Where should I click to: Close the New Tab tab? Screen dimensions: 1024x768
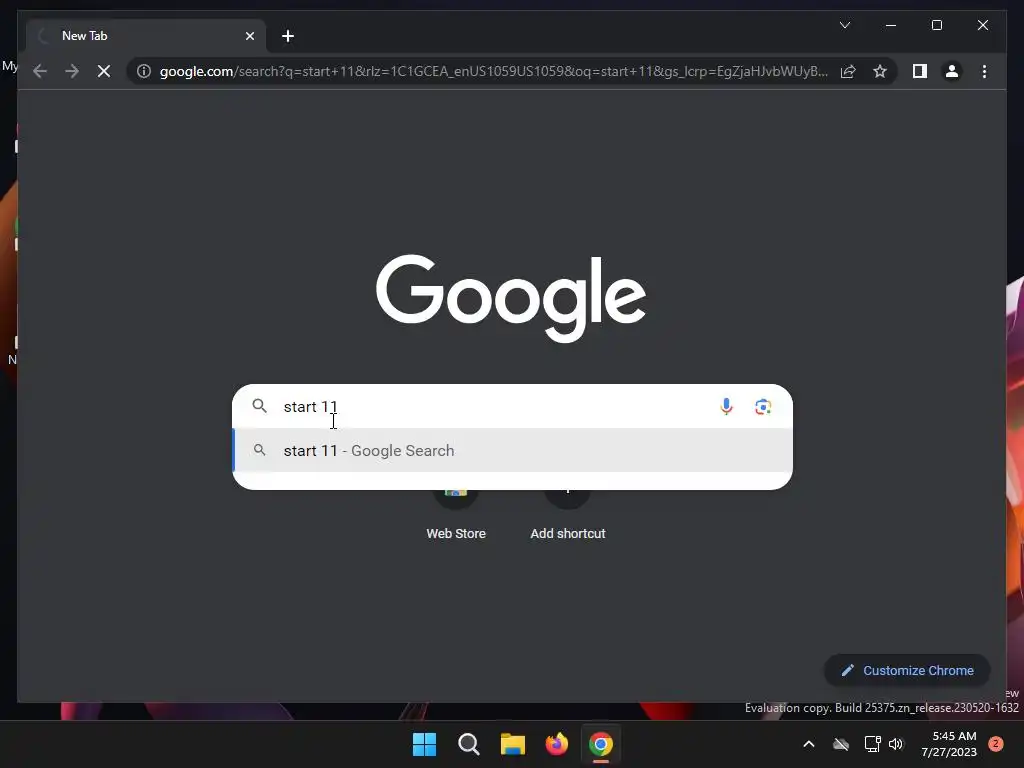click(x=249, y=36)
